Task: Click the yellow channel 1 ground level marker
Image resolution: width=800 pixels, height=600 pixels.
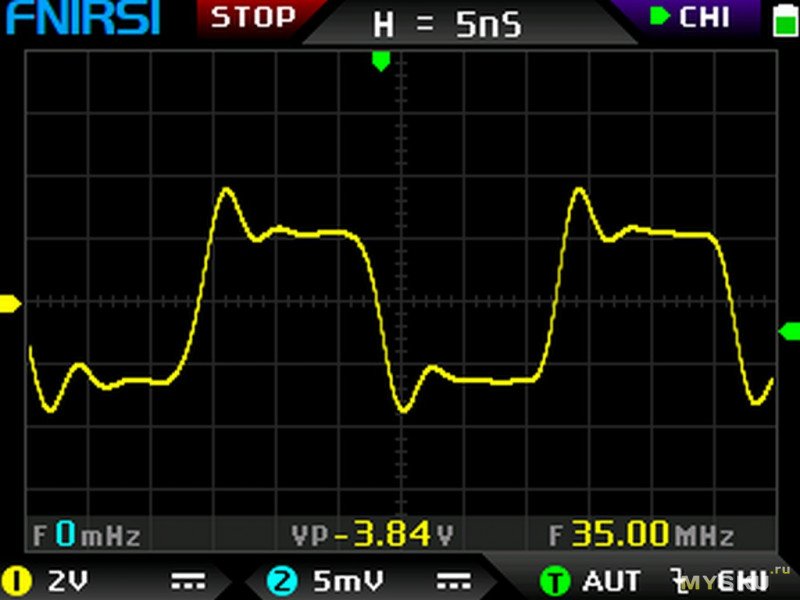Action: click(10, 303)
